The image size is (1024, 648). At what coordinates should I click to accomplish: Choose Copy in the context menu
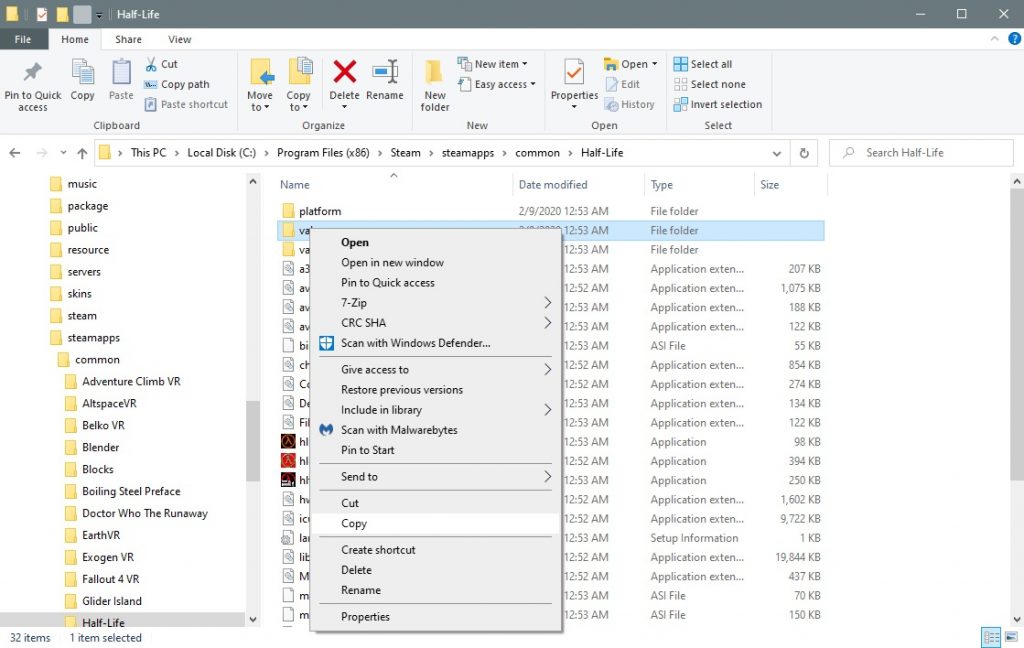pos(436,523)
